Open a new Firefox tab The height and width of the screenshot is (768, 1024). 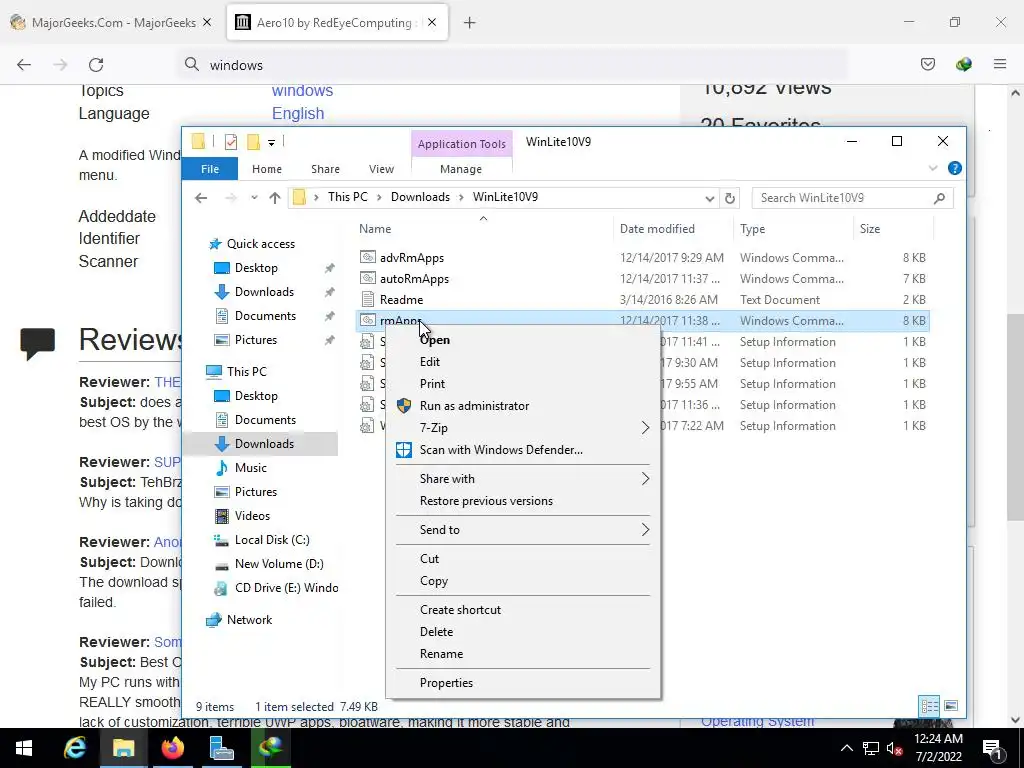pos(469,23)
